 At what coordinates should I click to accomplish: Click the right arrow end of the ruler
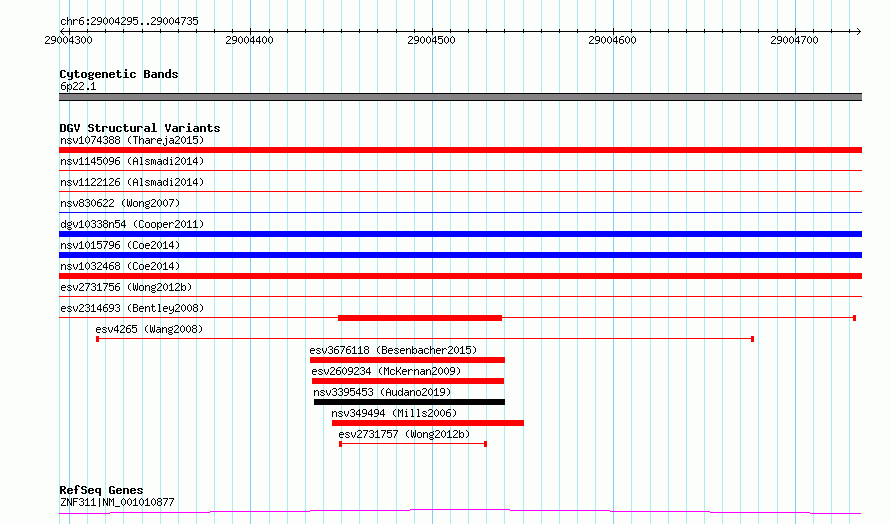(858, 31)
